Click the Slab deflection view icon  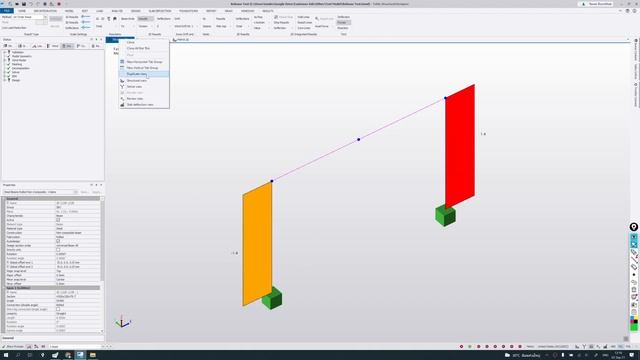(122, 105)
